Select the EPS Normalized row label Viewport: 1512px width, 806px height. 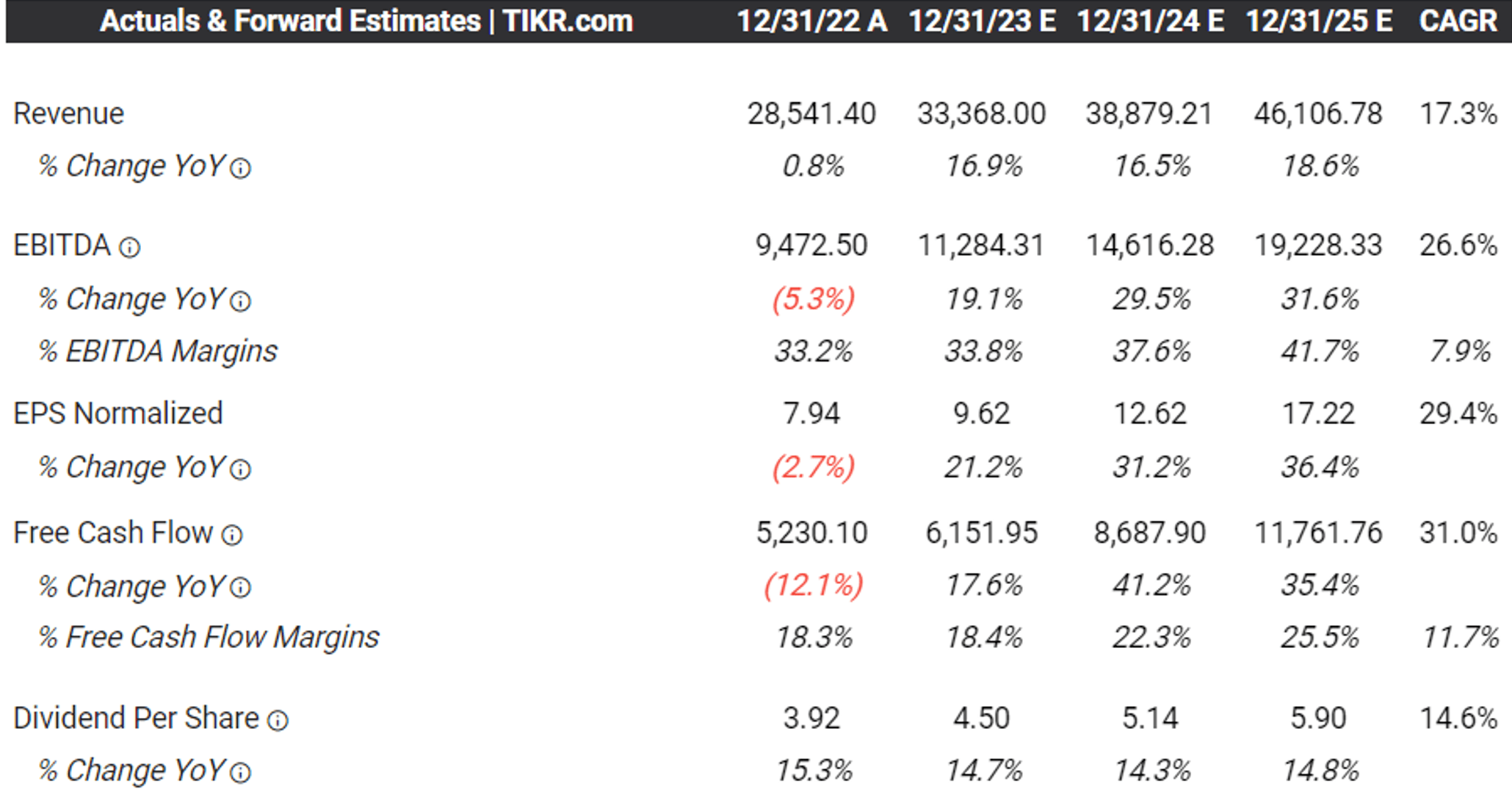tap(118, 414)
